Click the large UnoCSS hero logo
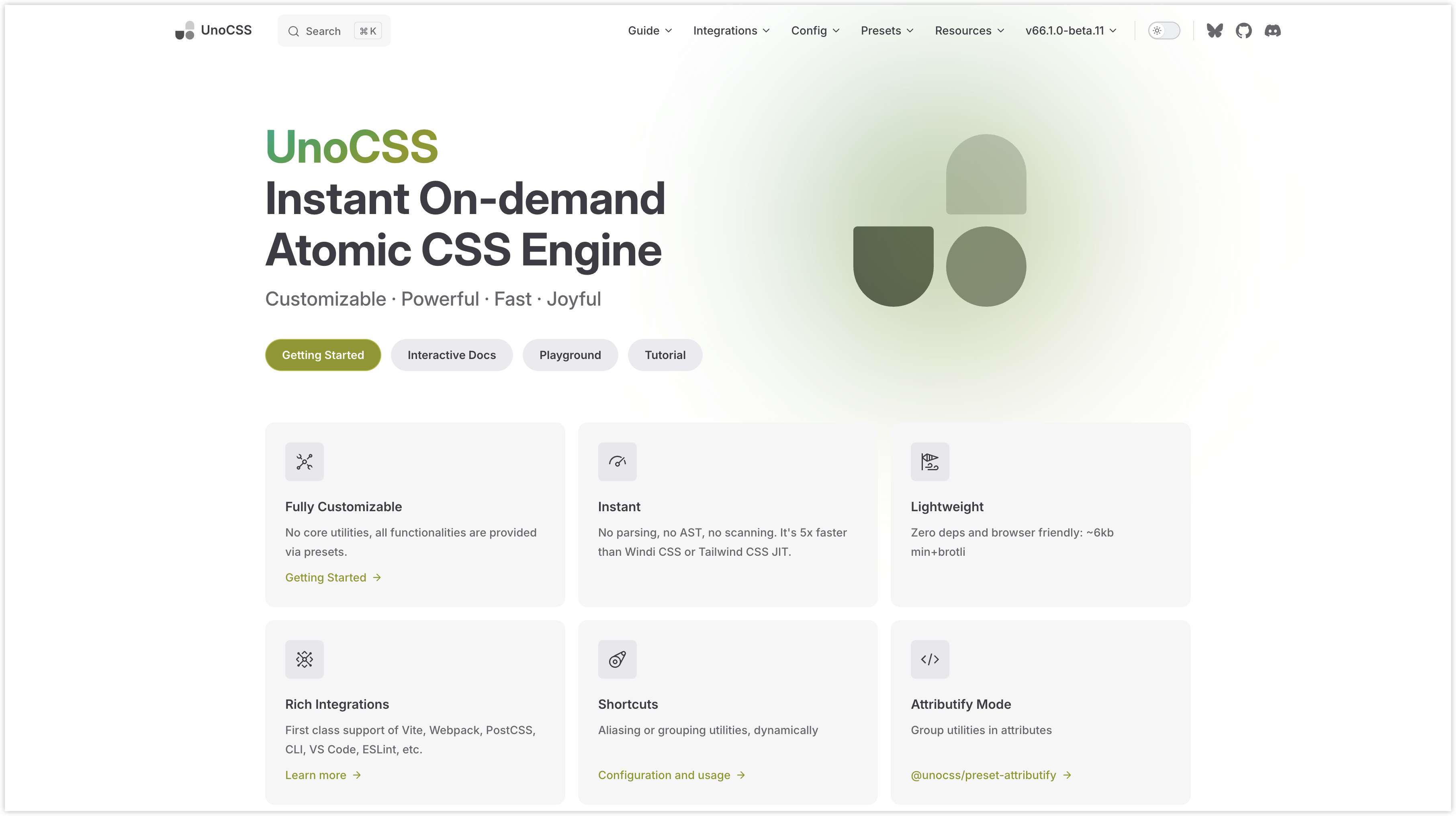1456x816 pixels. click(x=939, y=220)
